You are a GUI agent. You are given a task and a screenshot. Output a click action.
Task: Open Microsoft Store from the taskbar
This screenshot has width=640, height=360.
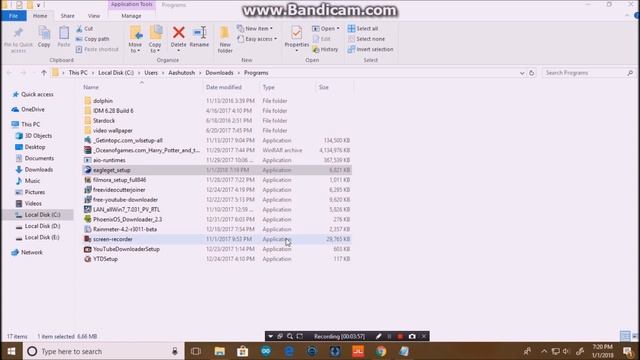point(242,351)
